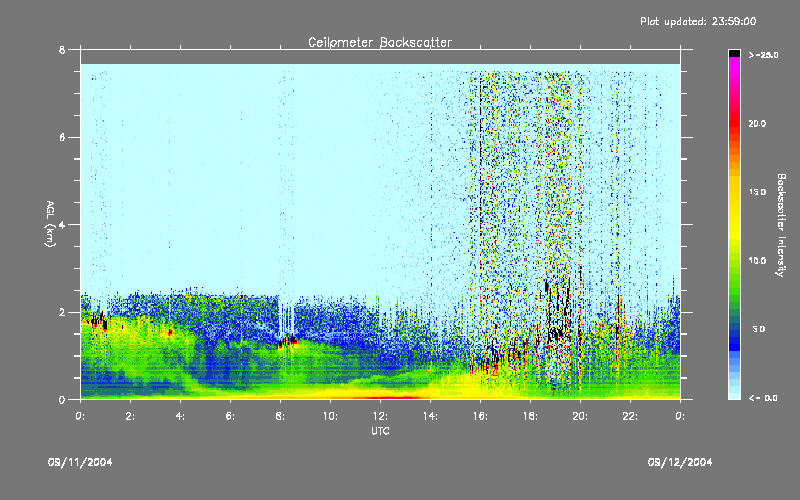Select the "AGL (km)" vertical axis label
Screen dimensions: 800x500
[x=50, y=224]
